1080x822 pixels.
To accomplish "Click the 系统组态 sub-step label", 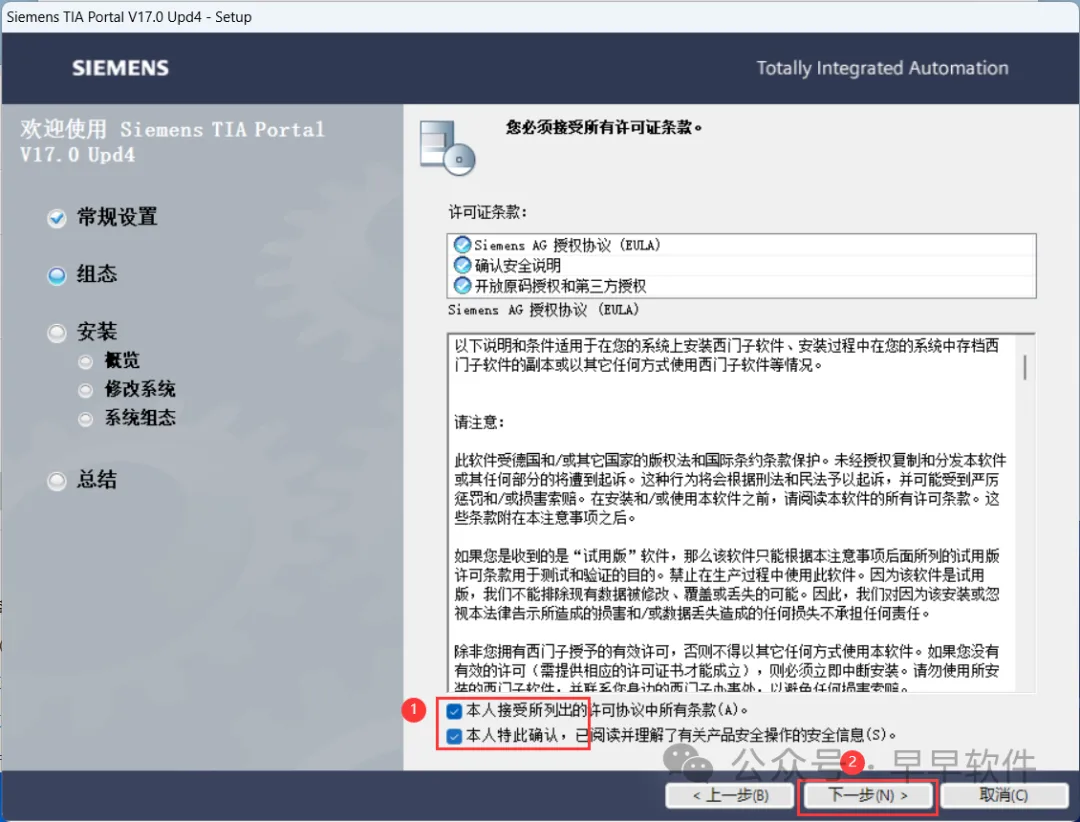I will [x=140, y=418].
